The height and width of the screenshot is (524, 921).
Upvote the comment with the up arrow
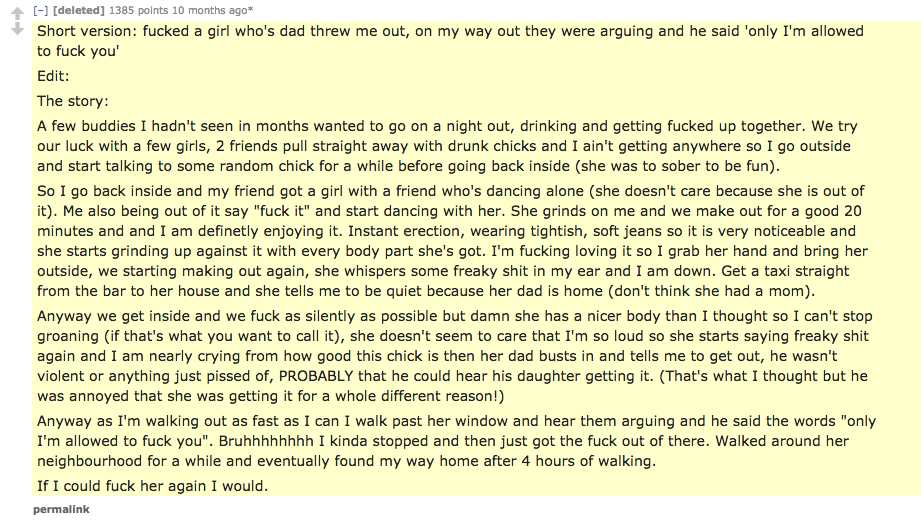(18, 13)
